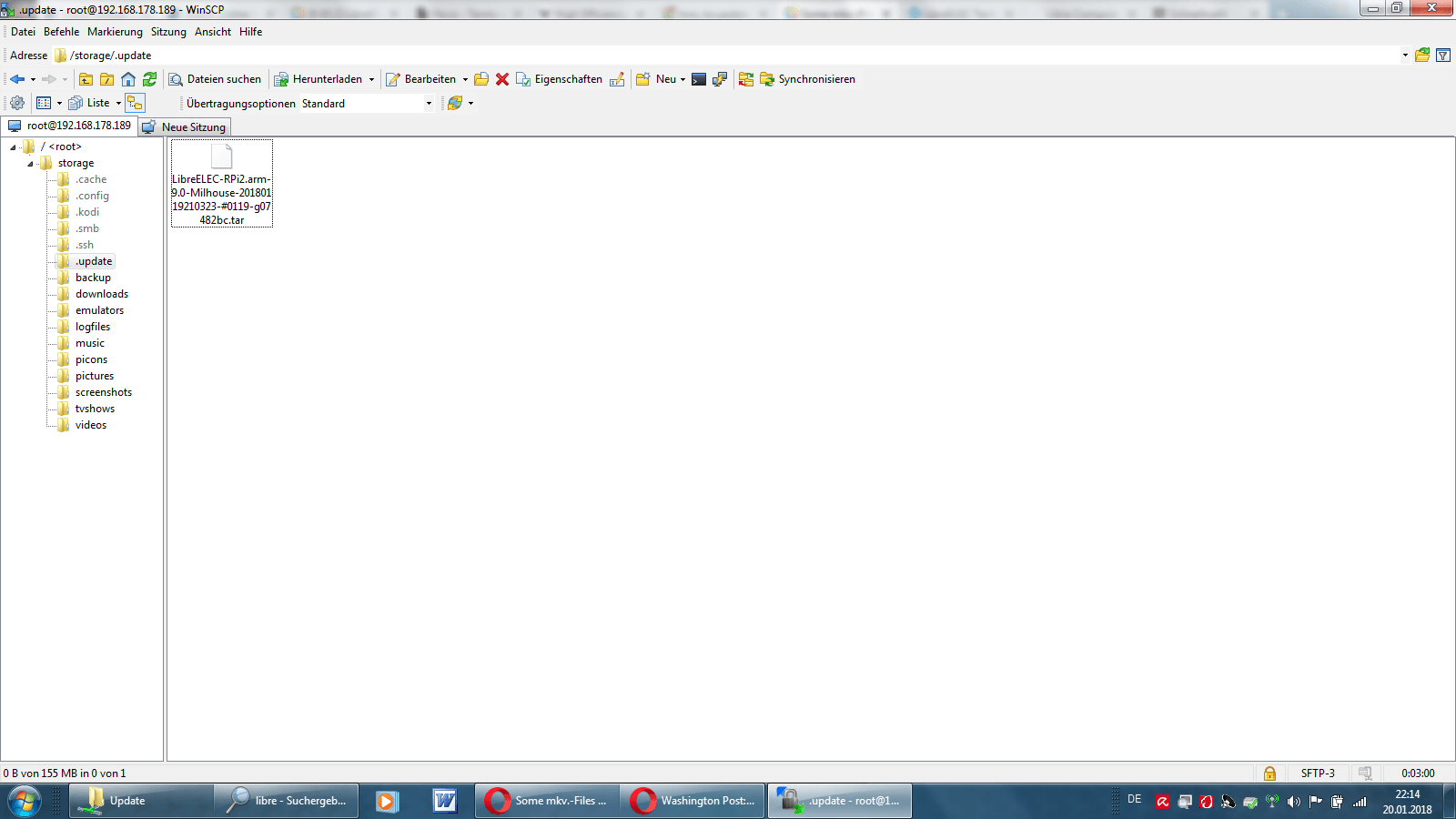This screenshot has height=819, width=1456.
Task: Open the Sitzung menu
Action: 168,32
